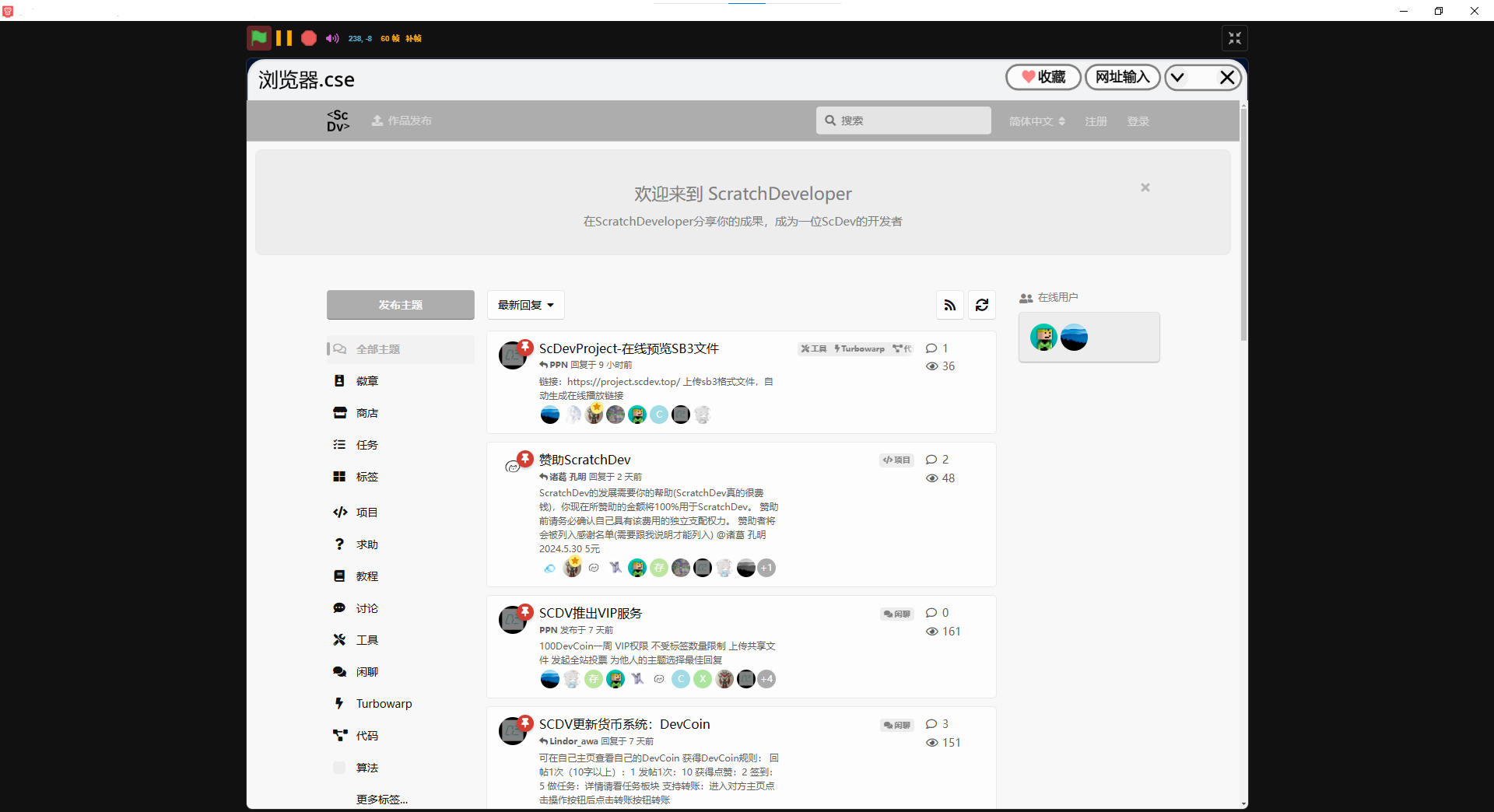The width and height of the screenshot is (1494, 812).
Task: Open 作品发布 upload link
Action: [402, 121]
